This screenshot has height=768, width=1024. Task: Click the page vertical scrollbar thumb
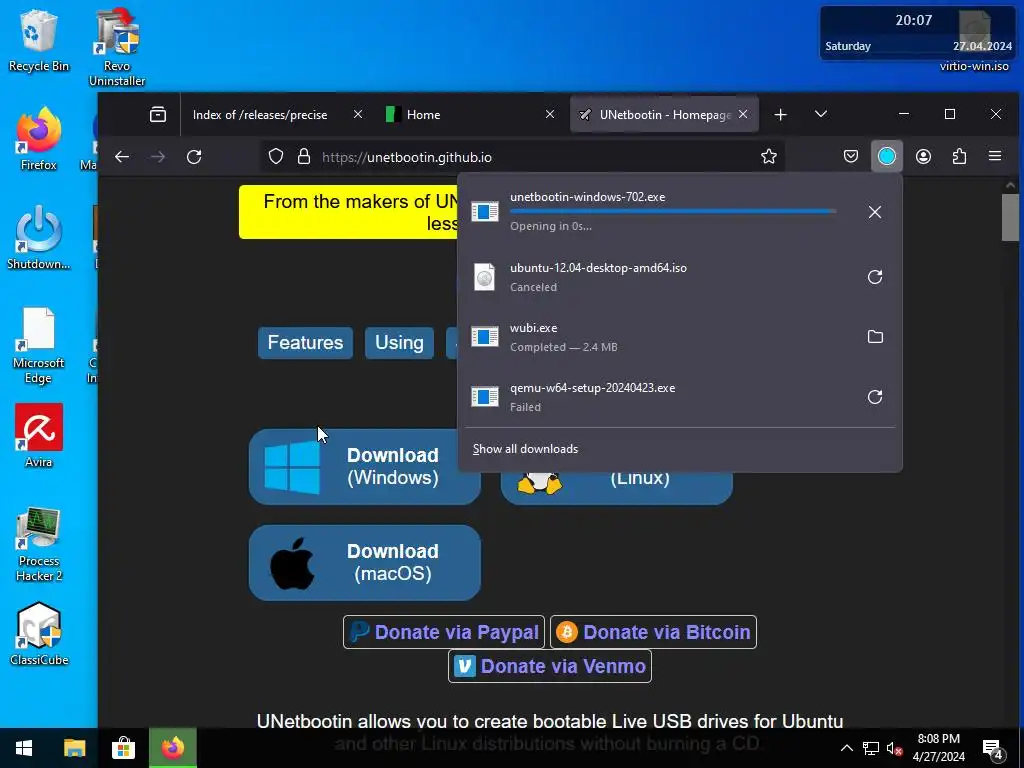[1010, 217]
